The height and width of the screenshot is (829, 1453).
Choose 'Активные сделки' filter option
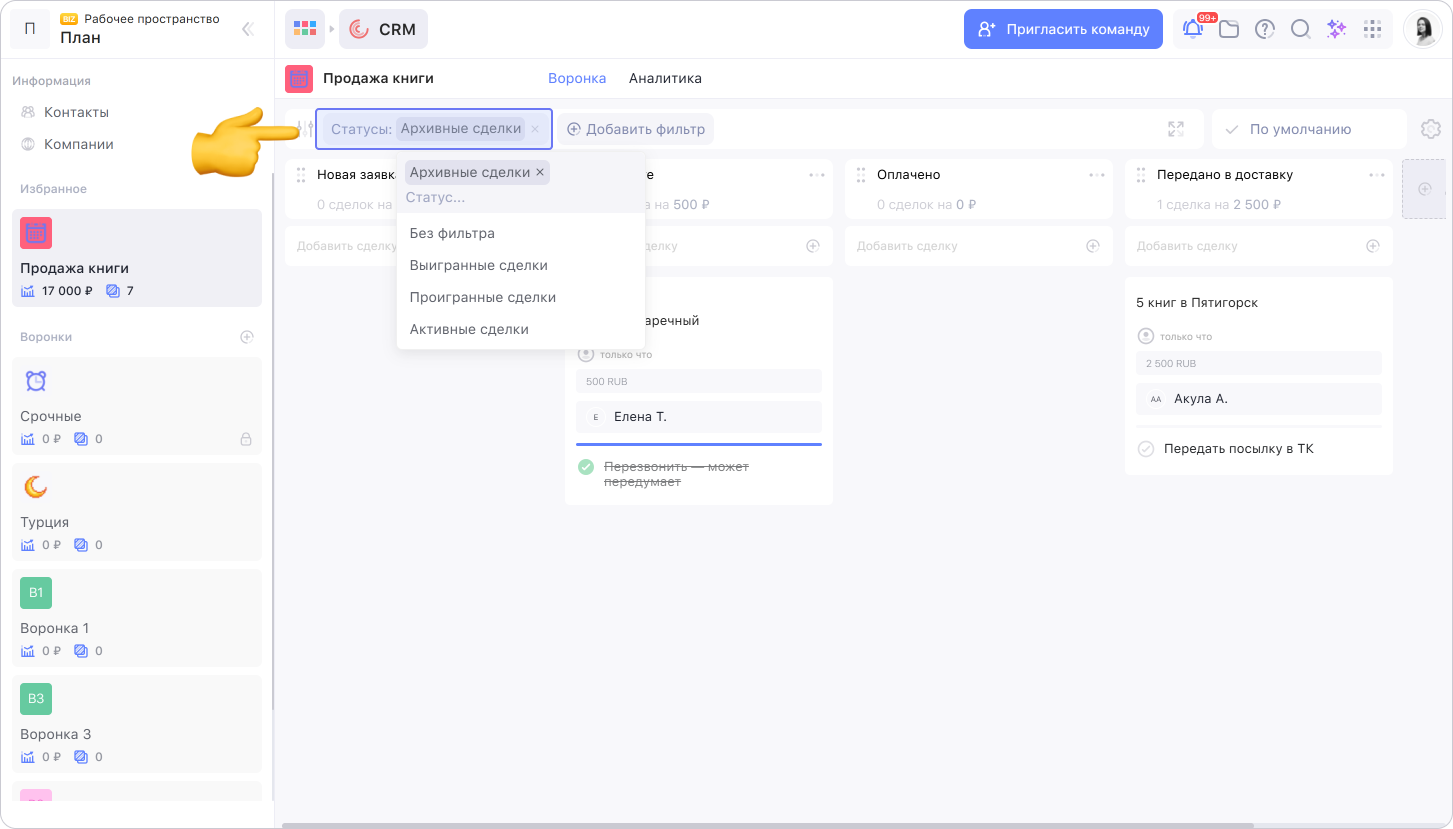pos(469,329)
